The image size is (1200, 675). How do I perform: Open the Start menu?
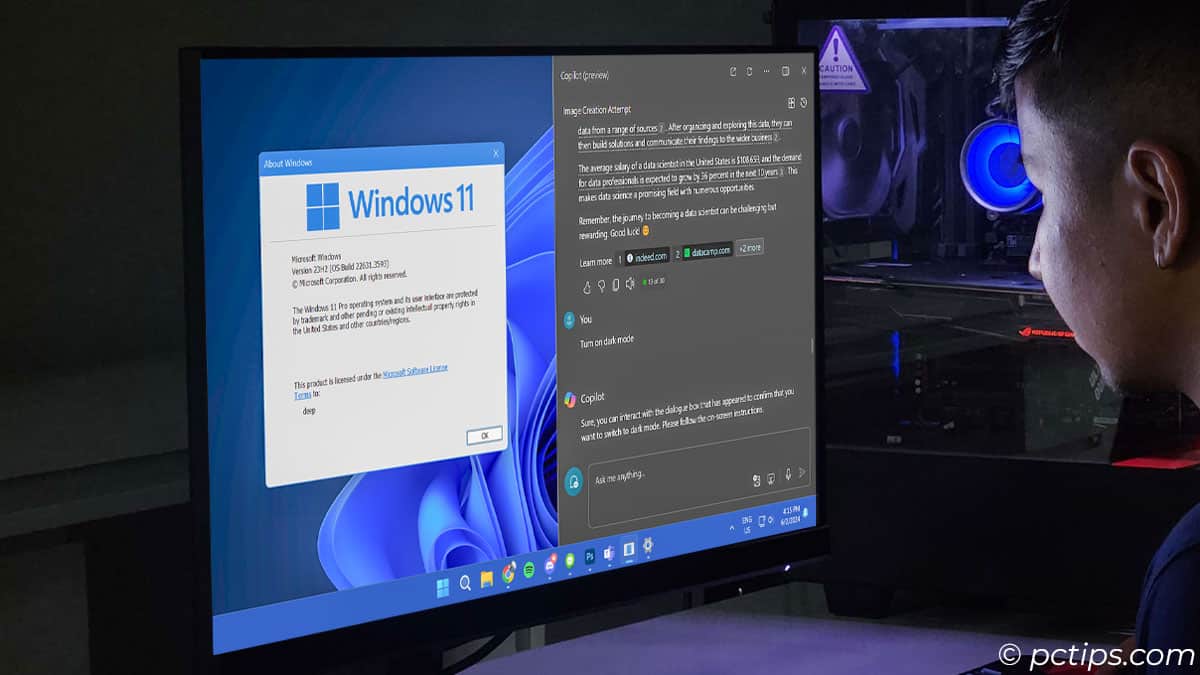click(441, 583)
